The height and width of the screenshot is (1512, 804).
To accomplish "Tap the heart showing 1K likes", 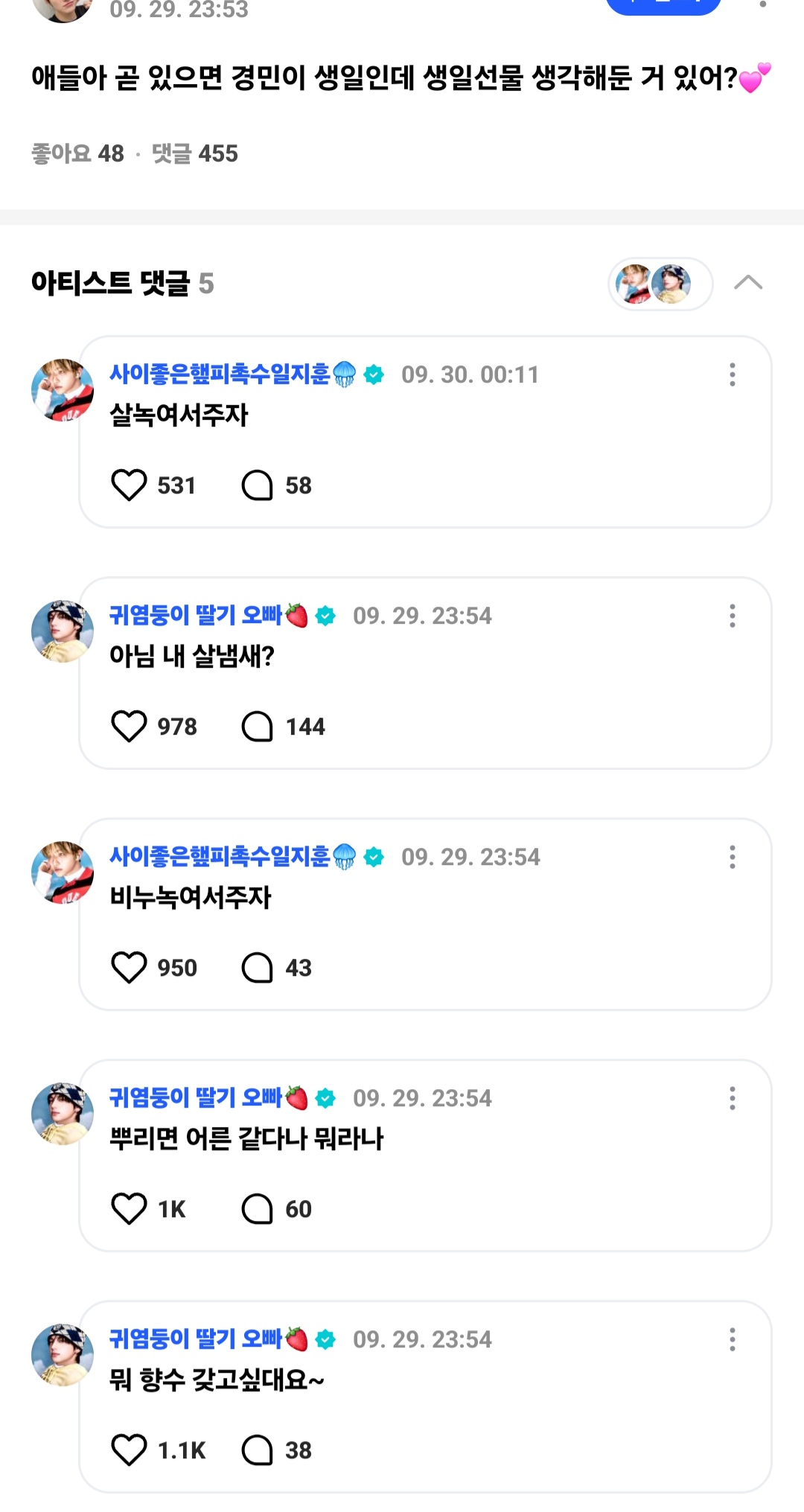I will pos(129,1209).
